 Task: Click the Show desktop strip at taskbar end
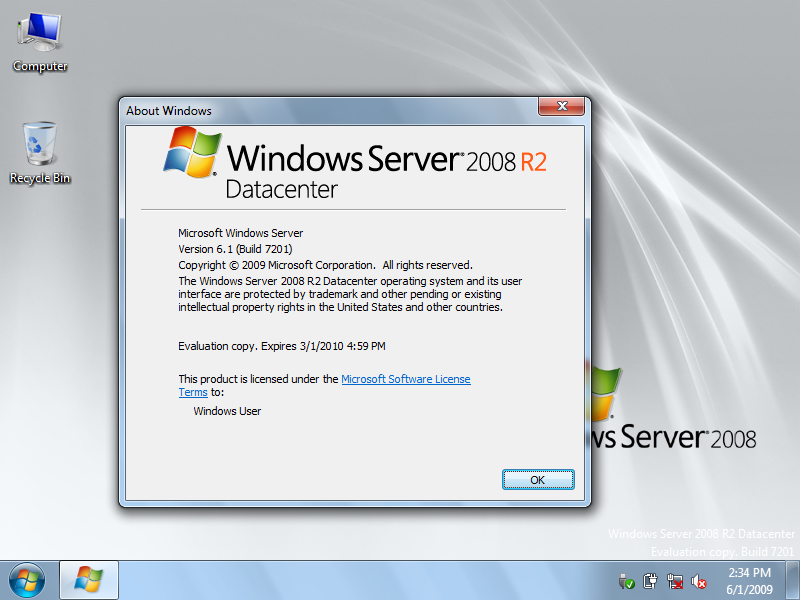792,580
